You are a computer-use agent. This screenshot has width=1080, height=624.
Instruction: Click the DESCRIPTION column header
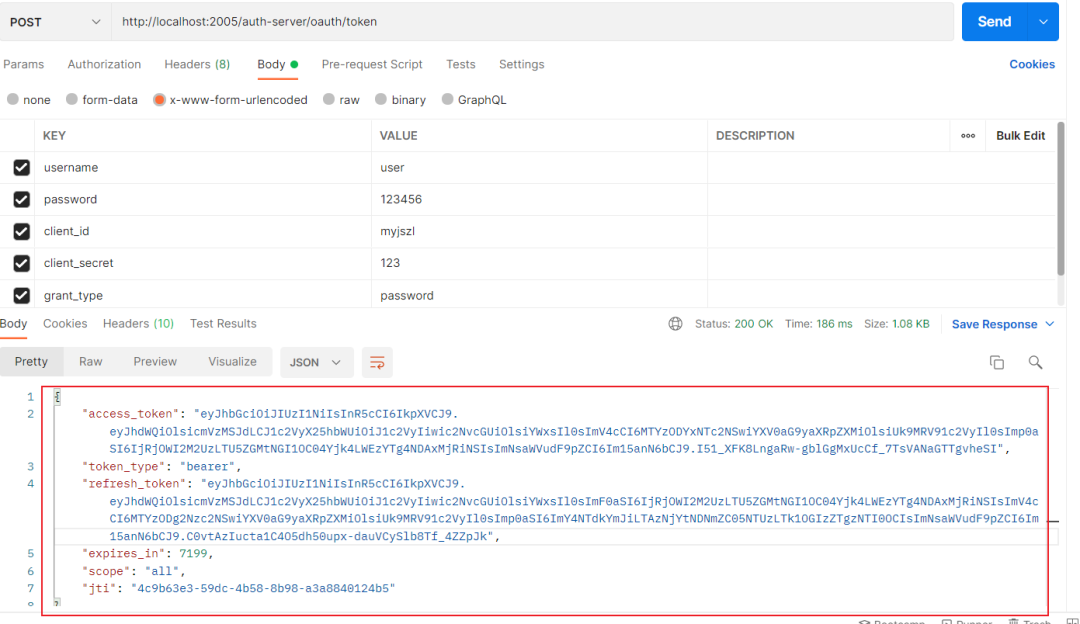(755, 136)
